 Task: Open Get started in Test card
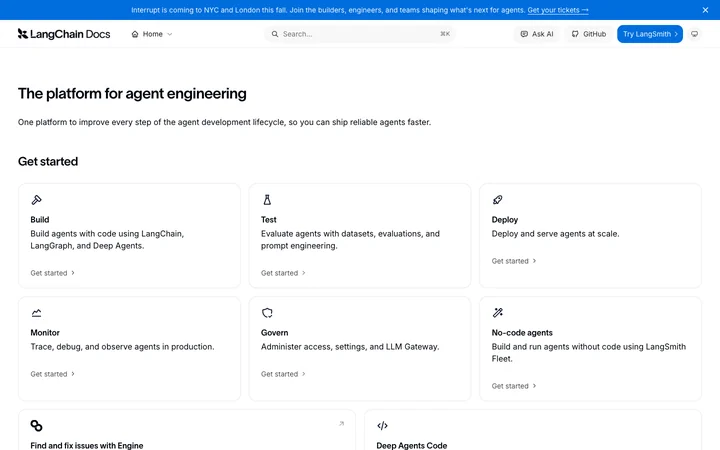point(283,273)
